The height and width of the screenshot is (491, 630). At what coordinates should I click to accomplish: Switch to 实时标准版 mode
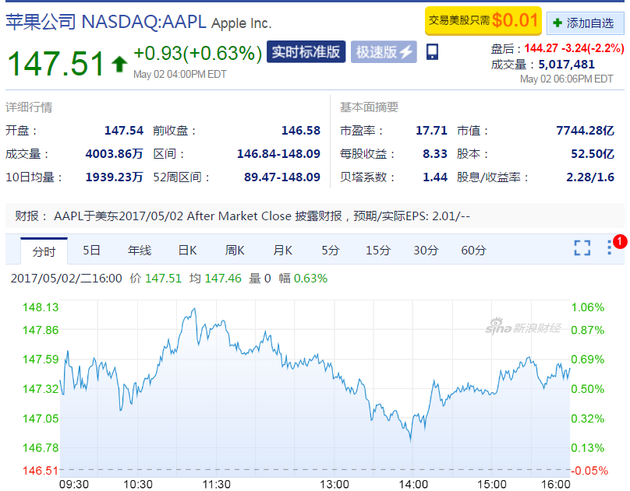pyautogui.click(x=306, y=52)
